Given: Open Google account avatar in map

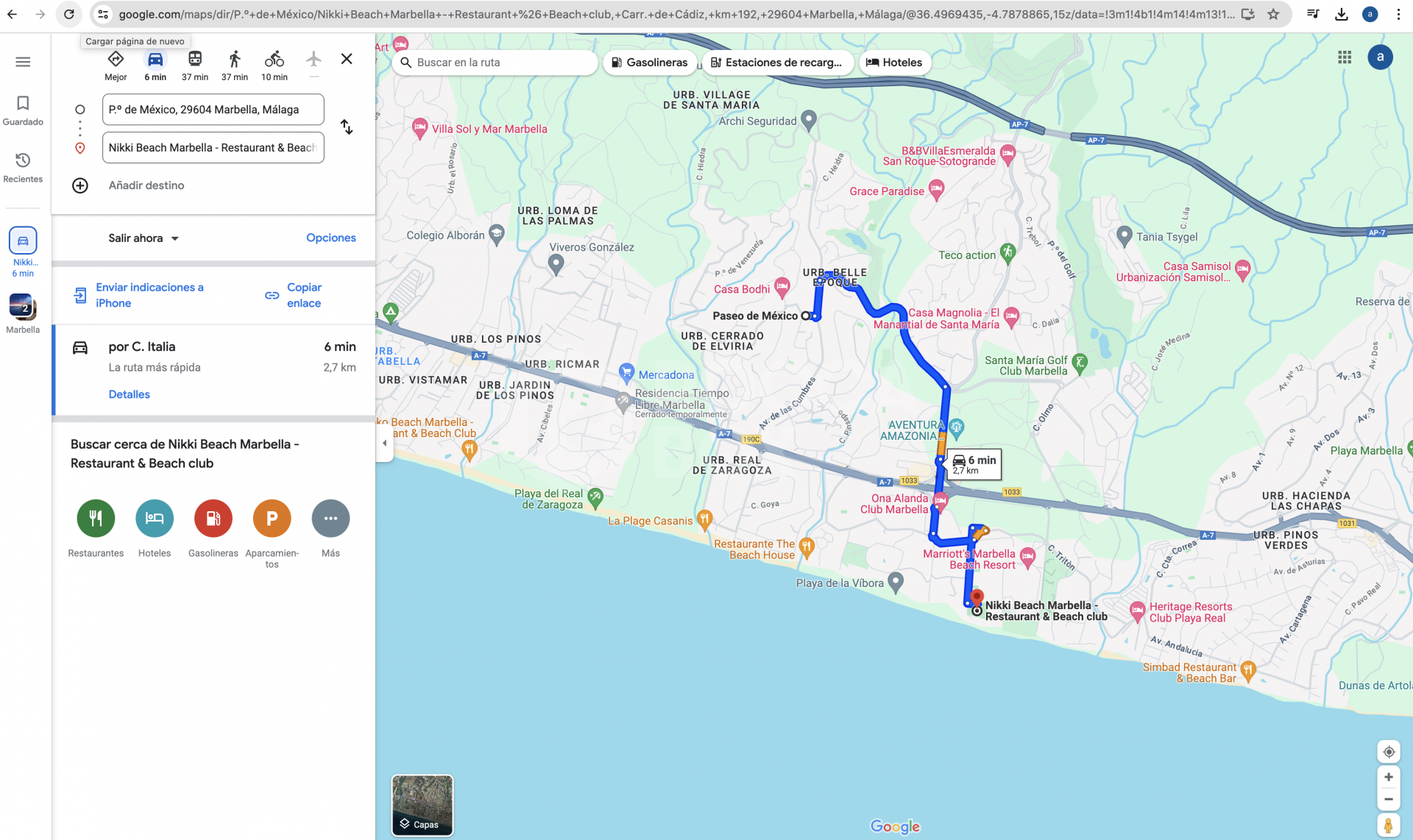Looking at the screenshot, I should (x=1380, y=57).
